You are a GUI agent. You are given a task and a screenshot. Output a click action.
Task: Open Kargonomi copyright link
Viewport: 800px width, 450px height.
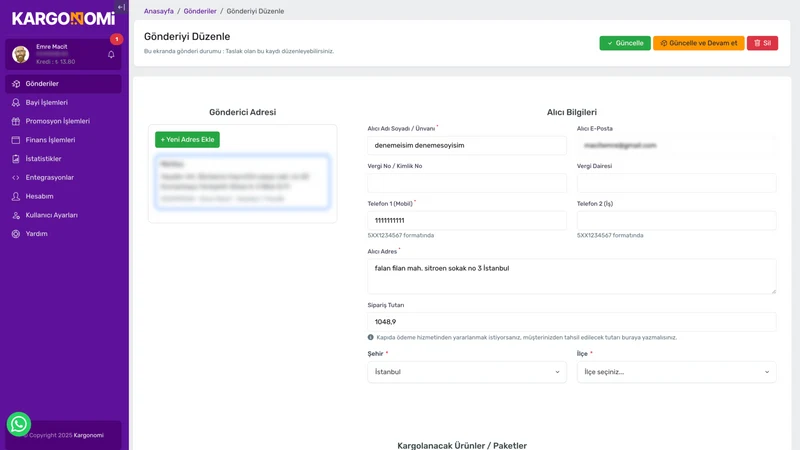point(88,435)
